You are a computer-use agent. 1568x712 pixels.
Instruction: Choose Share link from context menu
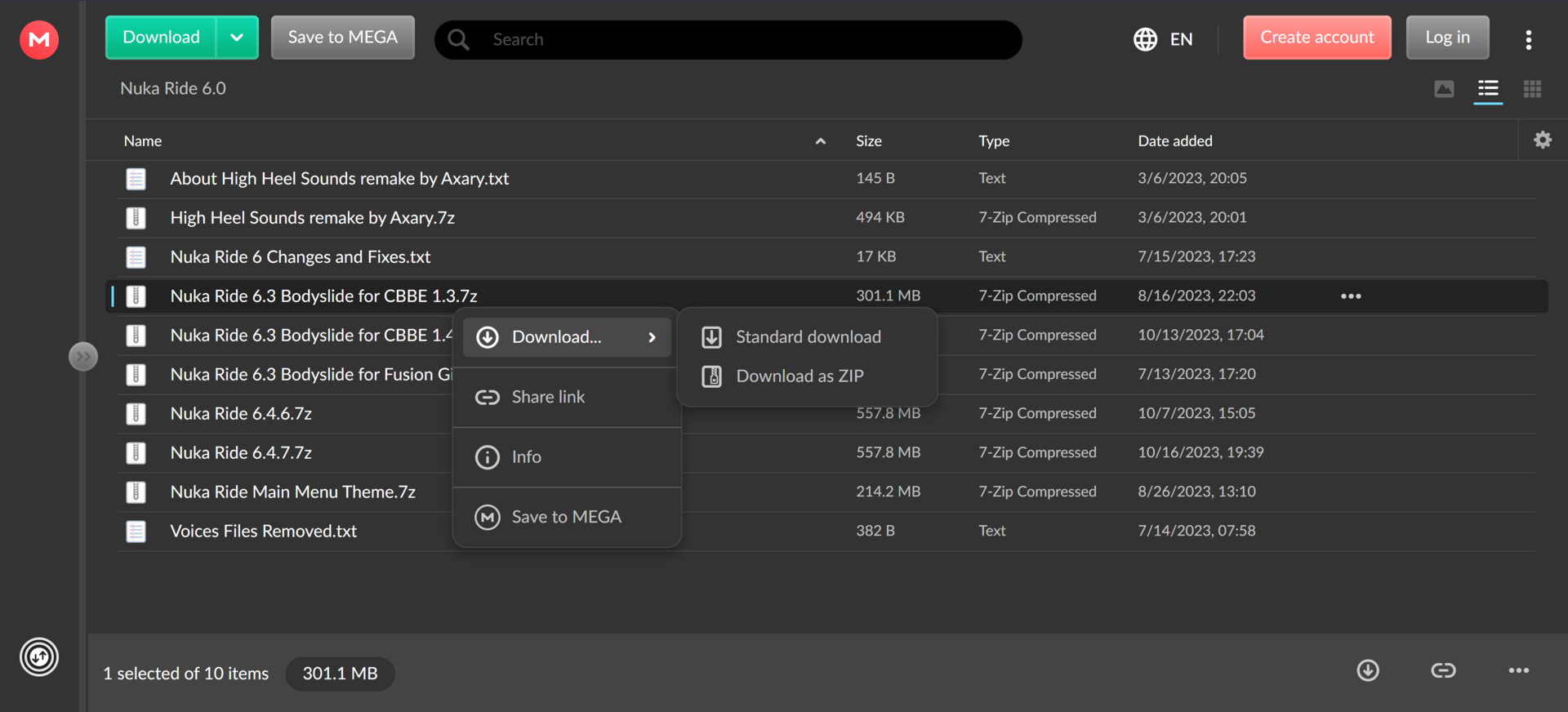(567, 397)
